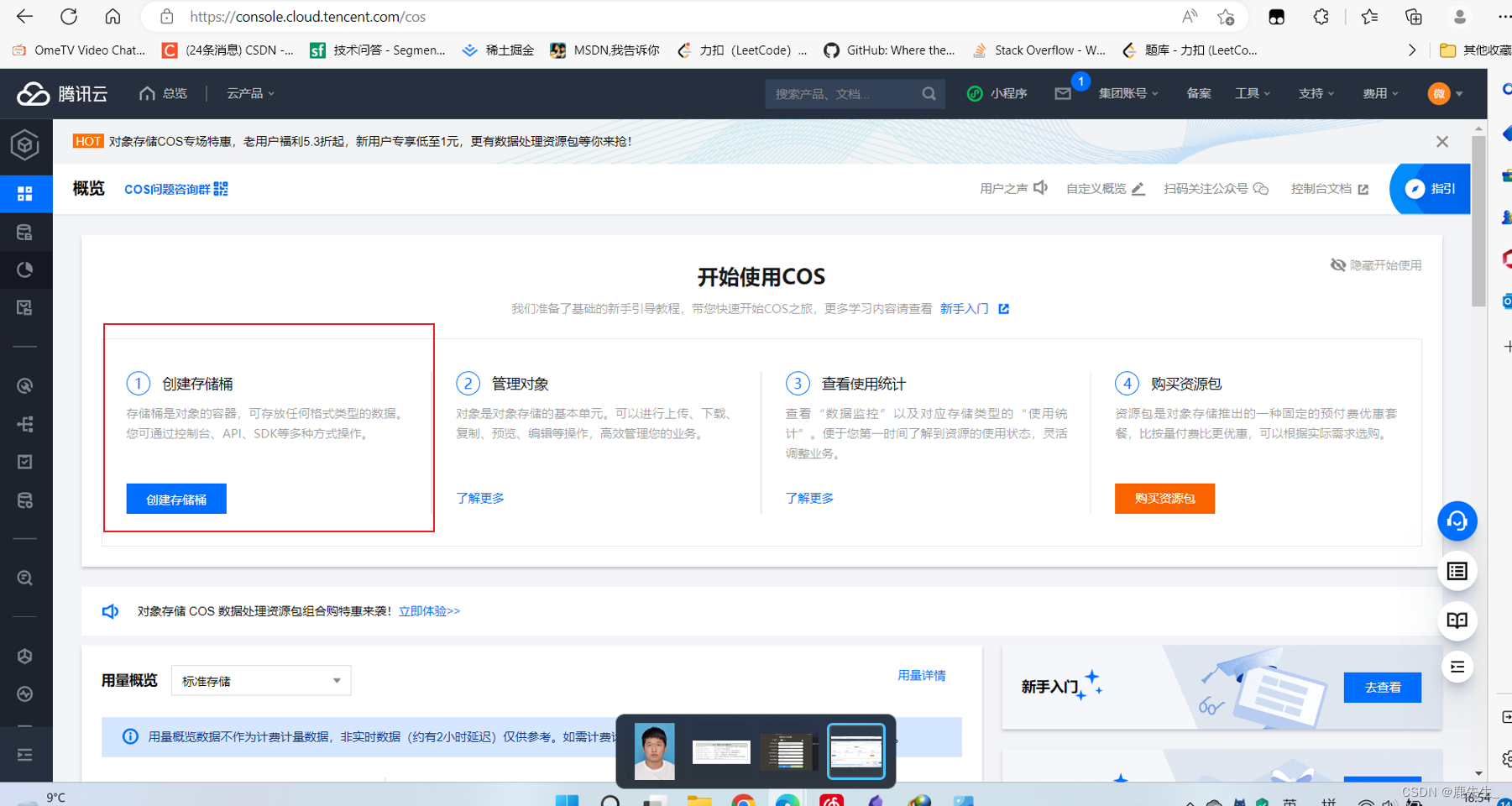This screenshot has height=806, width=1512.
Task: Focus the product search input field
Action: point(844,94)
